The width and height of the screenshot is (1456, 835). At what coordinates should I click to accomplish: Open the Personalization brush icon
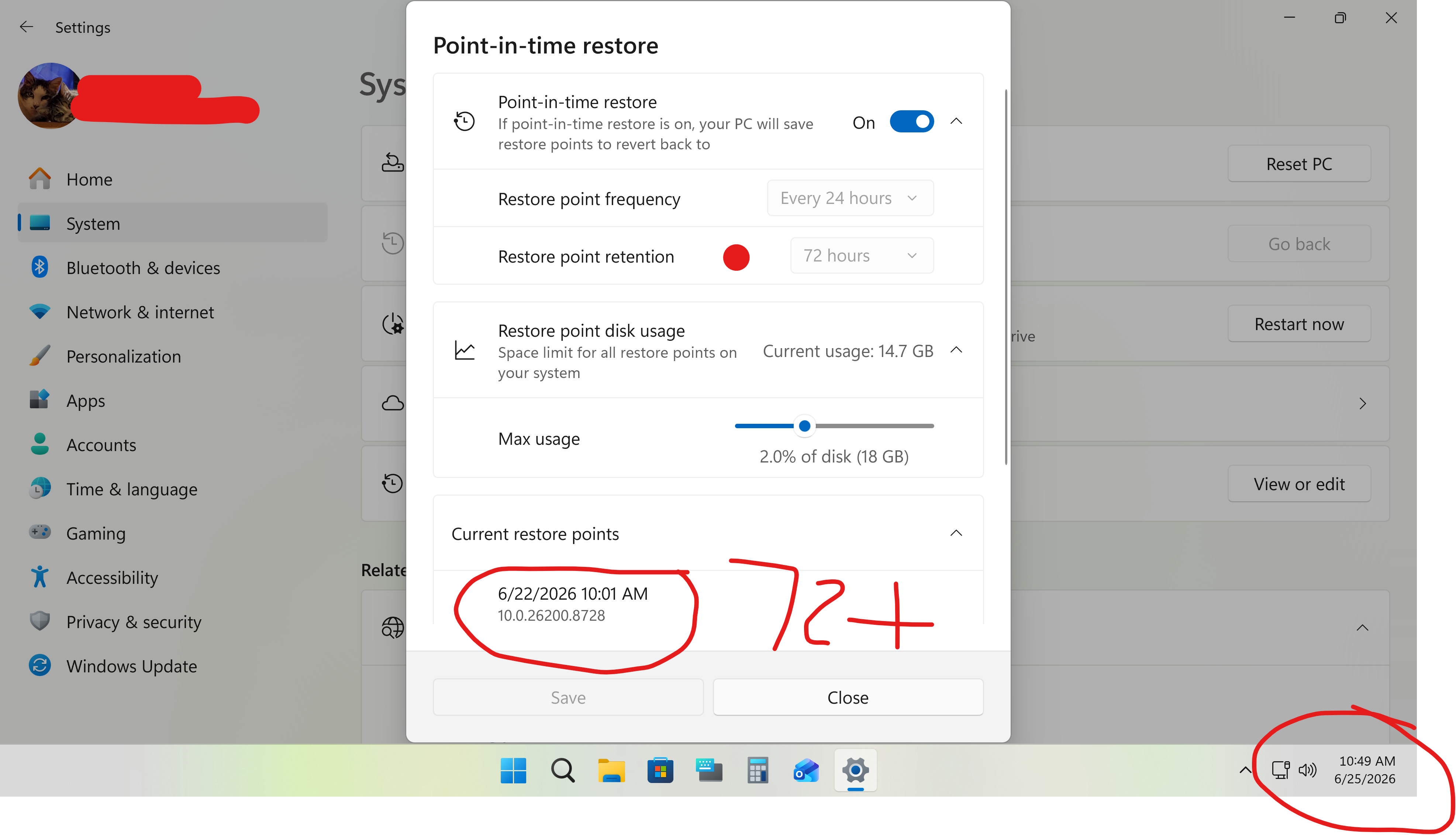39,356
